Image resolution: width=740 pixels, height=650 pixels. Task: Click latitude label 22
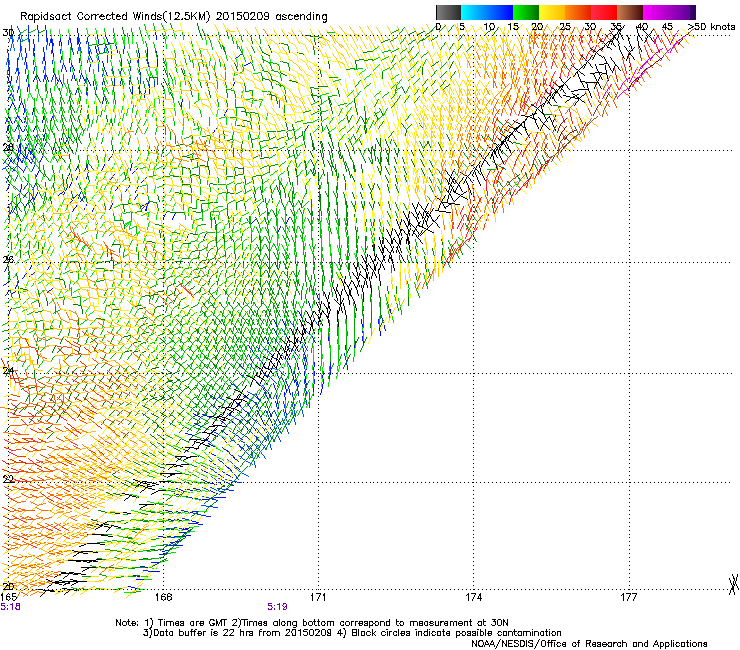pos(8,479)
